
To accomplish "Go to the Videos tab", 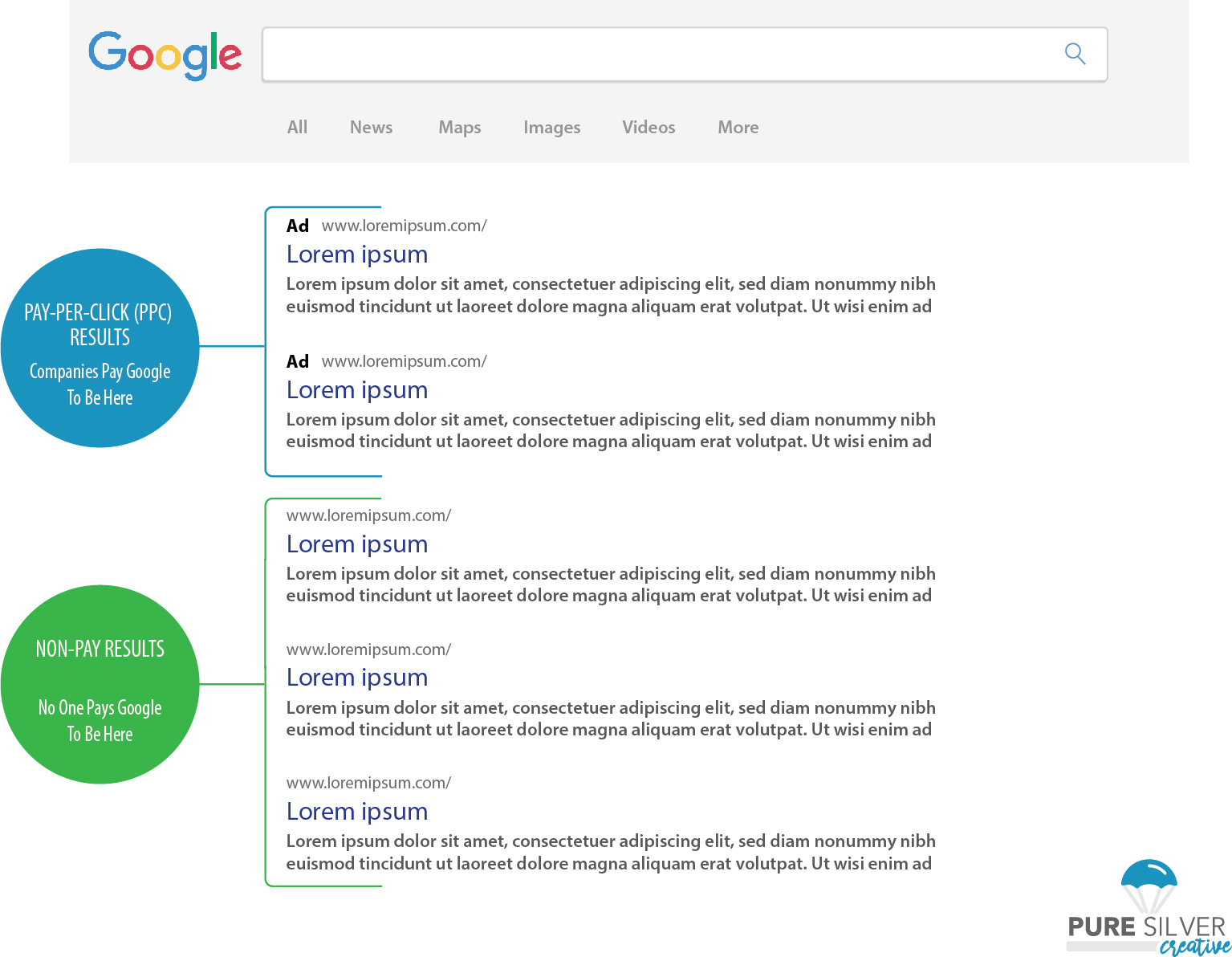I will pos(649,127).
